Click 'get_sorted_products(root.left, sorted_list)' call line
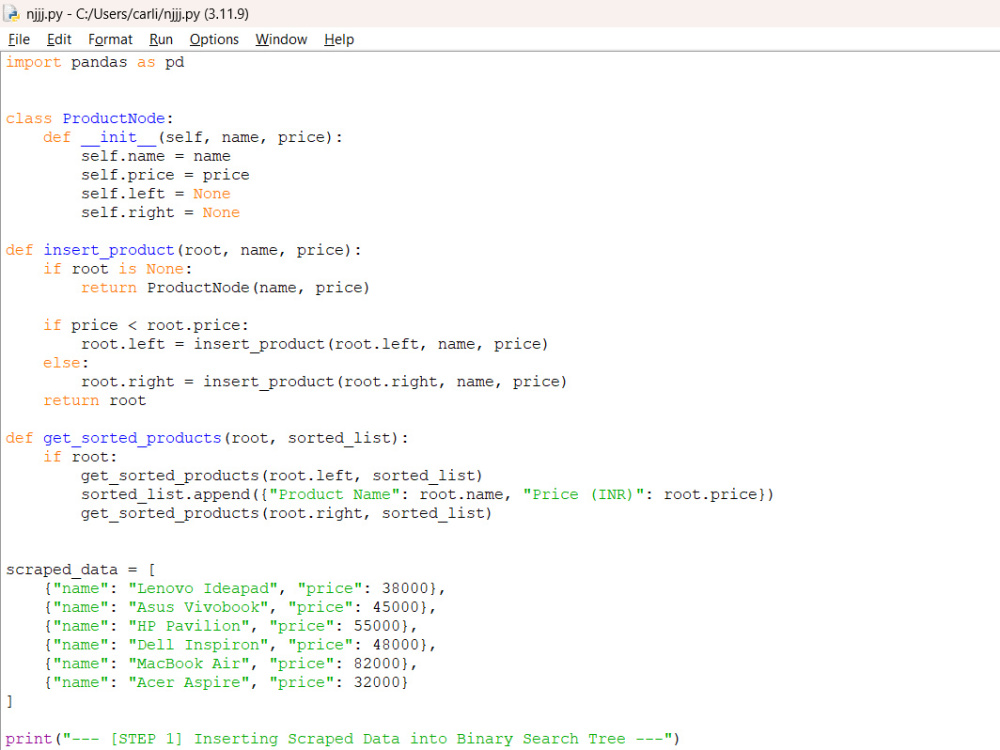 point(282,476)
